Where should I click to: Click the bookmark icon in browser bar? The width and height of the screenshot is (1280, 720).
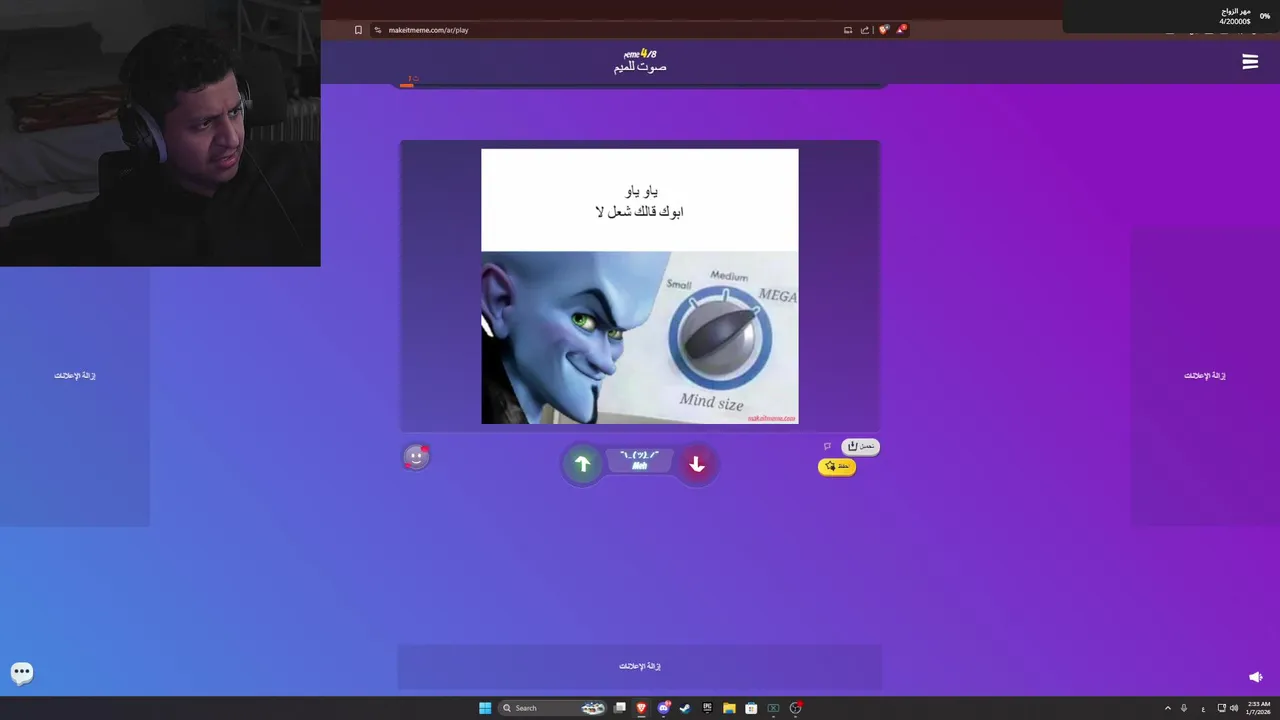pyautogui.click(x=358, y=30)
